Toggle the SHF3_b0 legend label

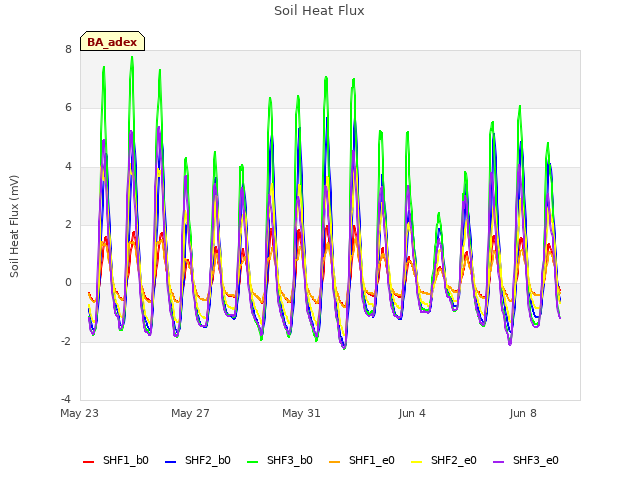click(290, 460)
